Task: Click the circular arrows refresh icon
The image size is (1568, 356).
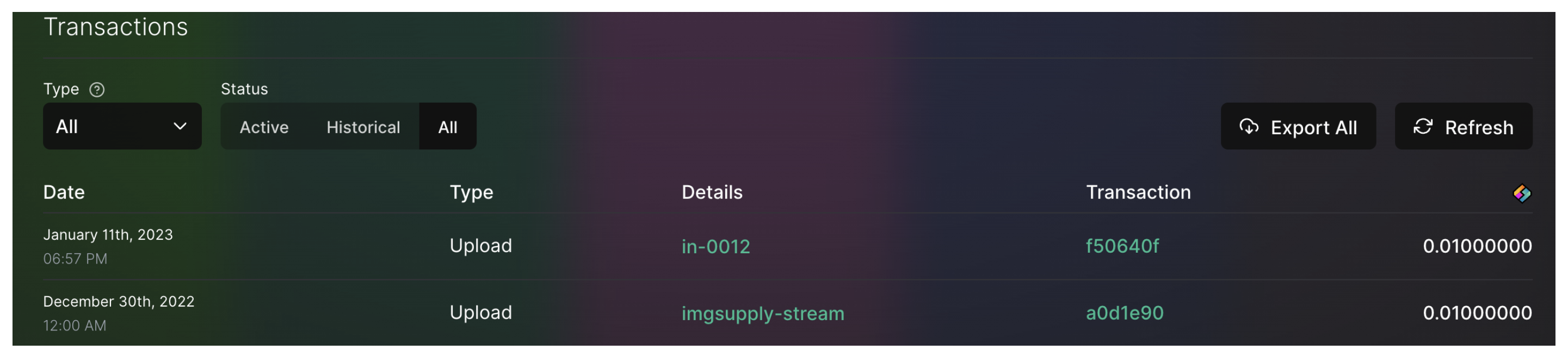Action: pos(1423,127)
